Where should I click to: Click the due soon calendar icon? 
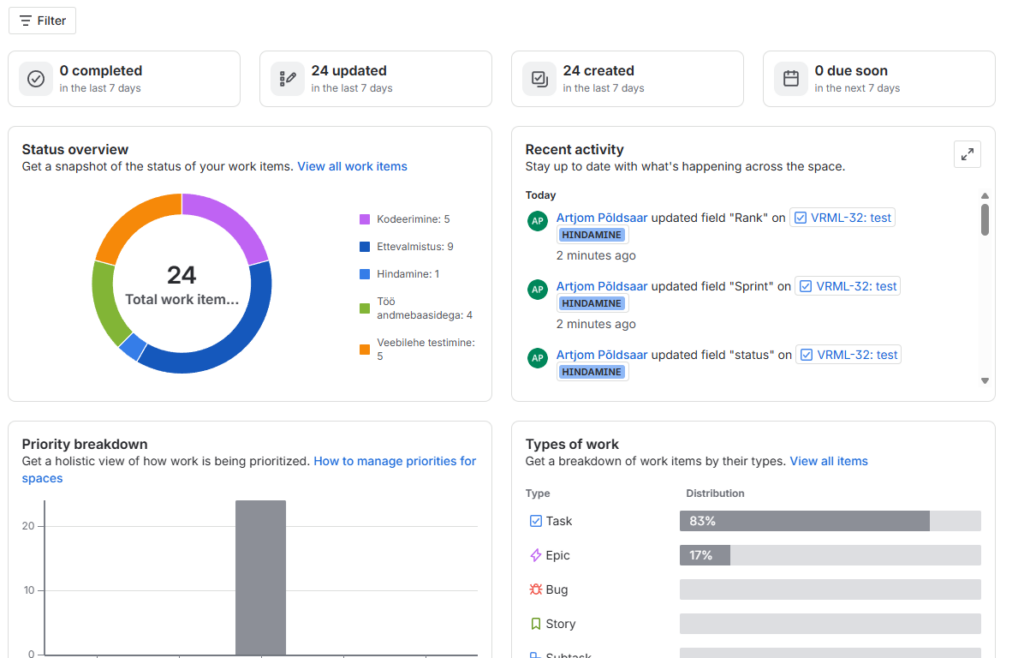pos(791,79)
